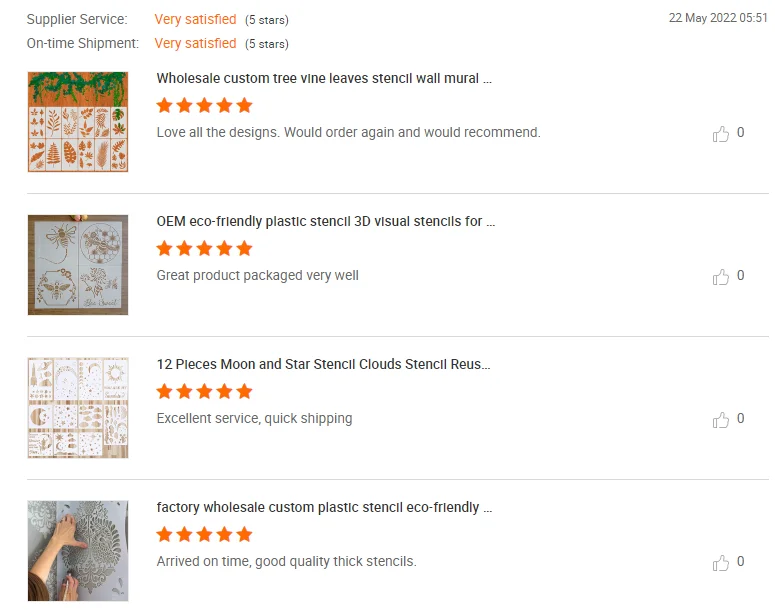Like the Moon and Star stencil review
The height and width of the screenshot is (615, 775).
coord(720,419)
